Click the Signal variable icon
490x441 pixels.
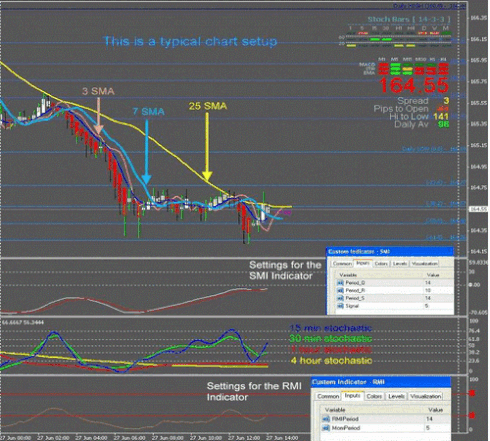pyautogui.click(x=340, y=306)
